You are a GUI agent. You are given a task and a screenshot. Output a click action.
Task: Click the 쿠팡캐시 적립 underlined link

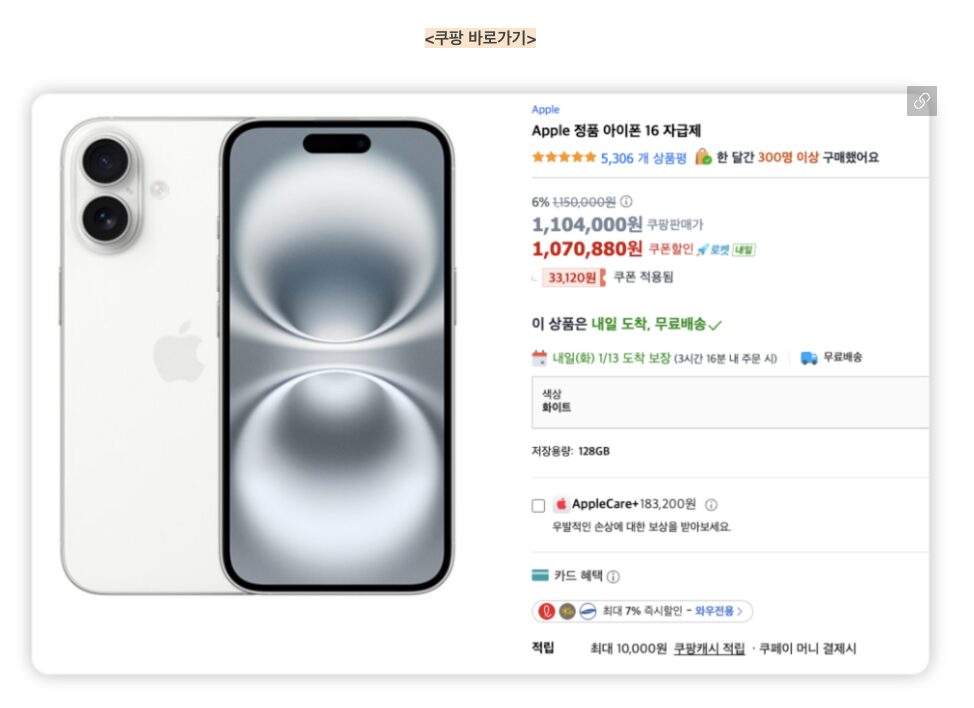pyautogui.click(x=709, y=649)
